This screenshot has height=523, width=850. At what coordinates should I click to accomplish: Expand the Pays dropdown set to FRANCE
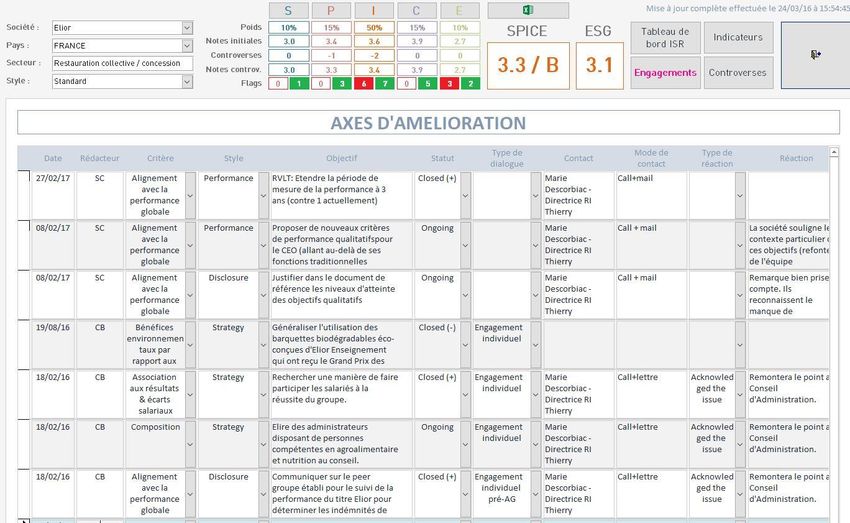(187, 46)
